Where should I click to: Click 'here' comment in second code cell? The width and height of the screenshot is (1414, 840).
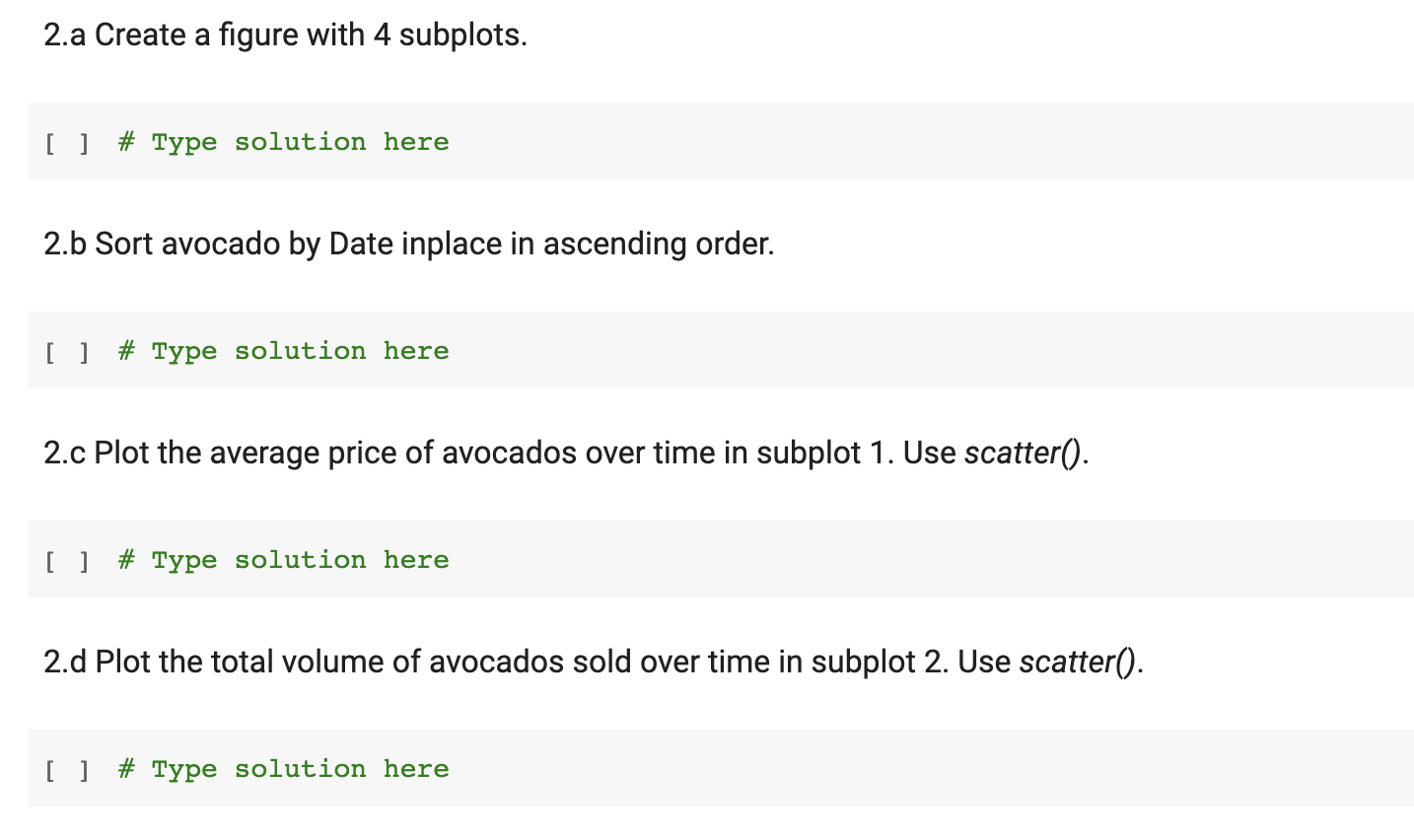click(416, 351)
